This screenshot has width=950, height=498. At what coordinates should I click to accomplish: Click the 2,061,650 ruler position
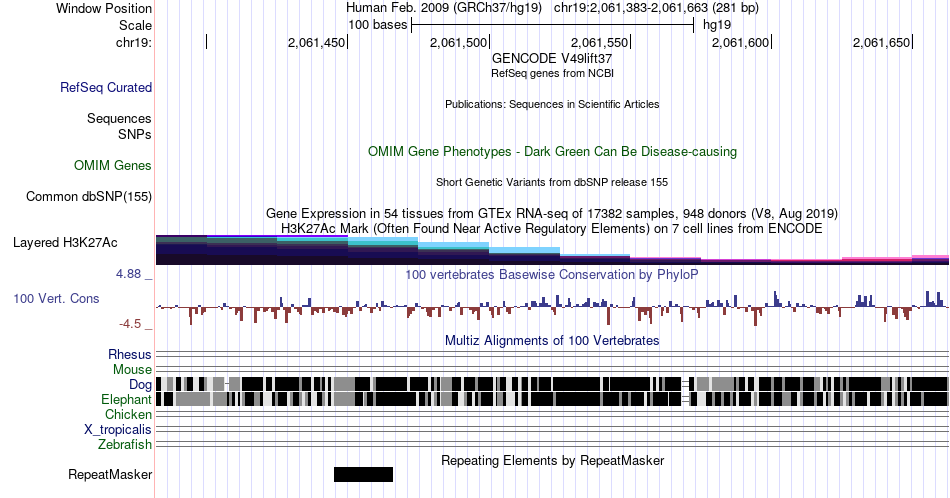(882, 42)
